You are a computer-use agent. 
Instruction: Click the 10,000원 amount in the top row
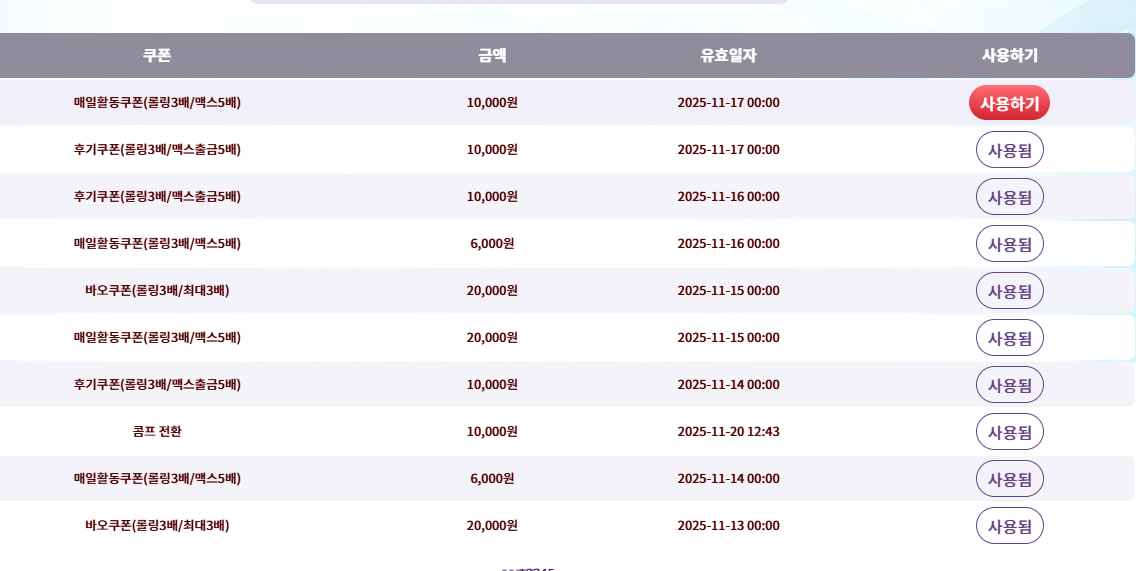492,103
